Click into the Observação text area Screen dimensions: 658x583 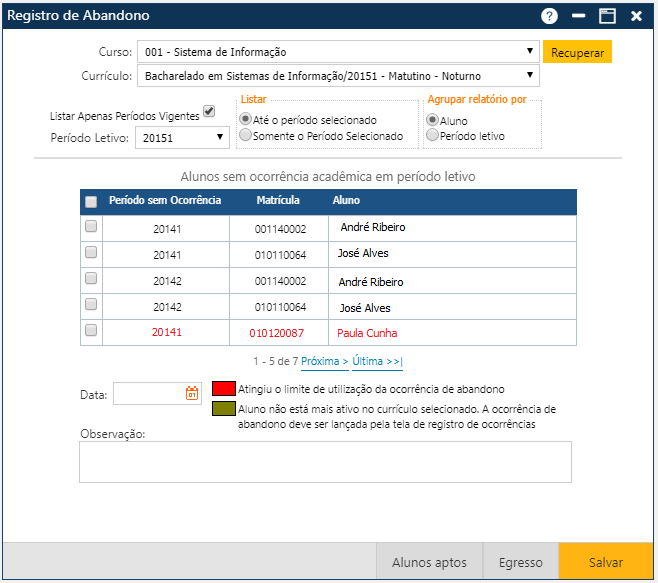(x=325, y=462)
